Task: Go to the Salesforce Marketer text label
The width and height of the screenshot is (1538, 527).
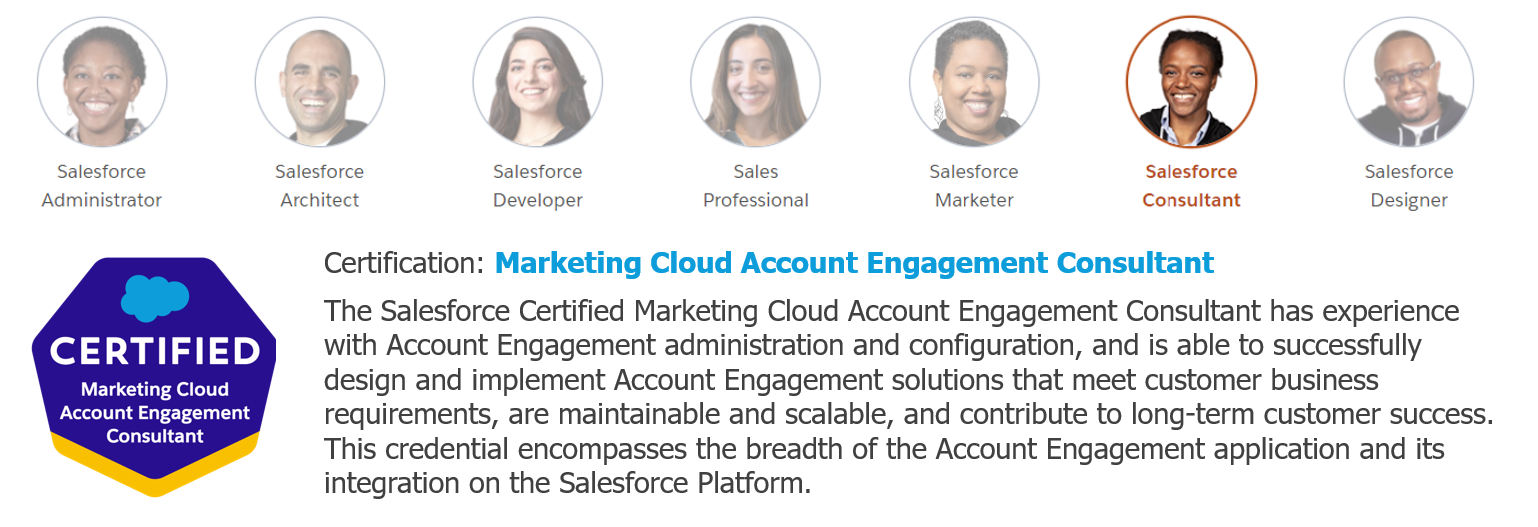Action: 974,186
